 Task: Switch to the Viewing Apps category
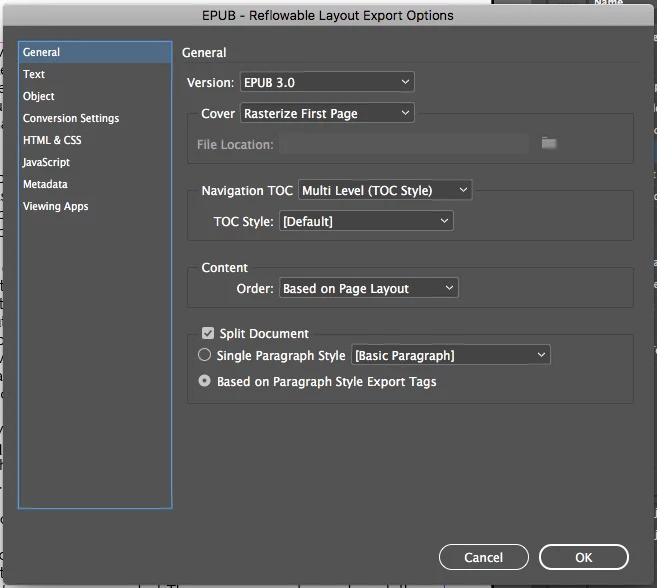pyautogui.click(x=95, y=206)
